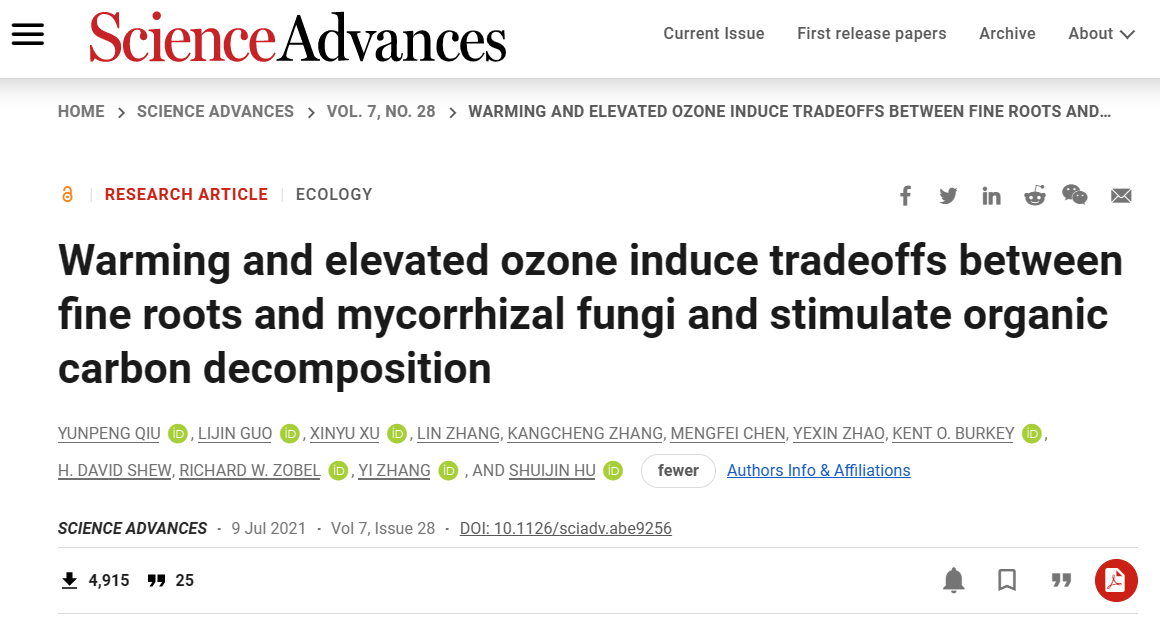Expand the About dropdown menu
The image size is (1160, 620).
(1101, 34)
